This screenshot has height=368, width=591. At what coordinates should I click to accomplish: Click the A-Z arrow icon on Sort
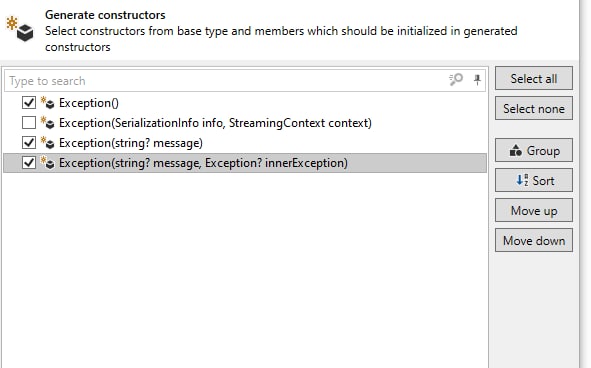coord(522,180)
